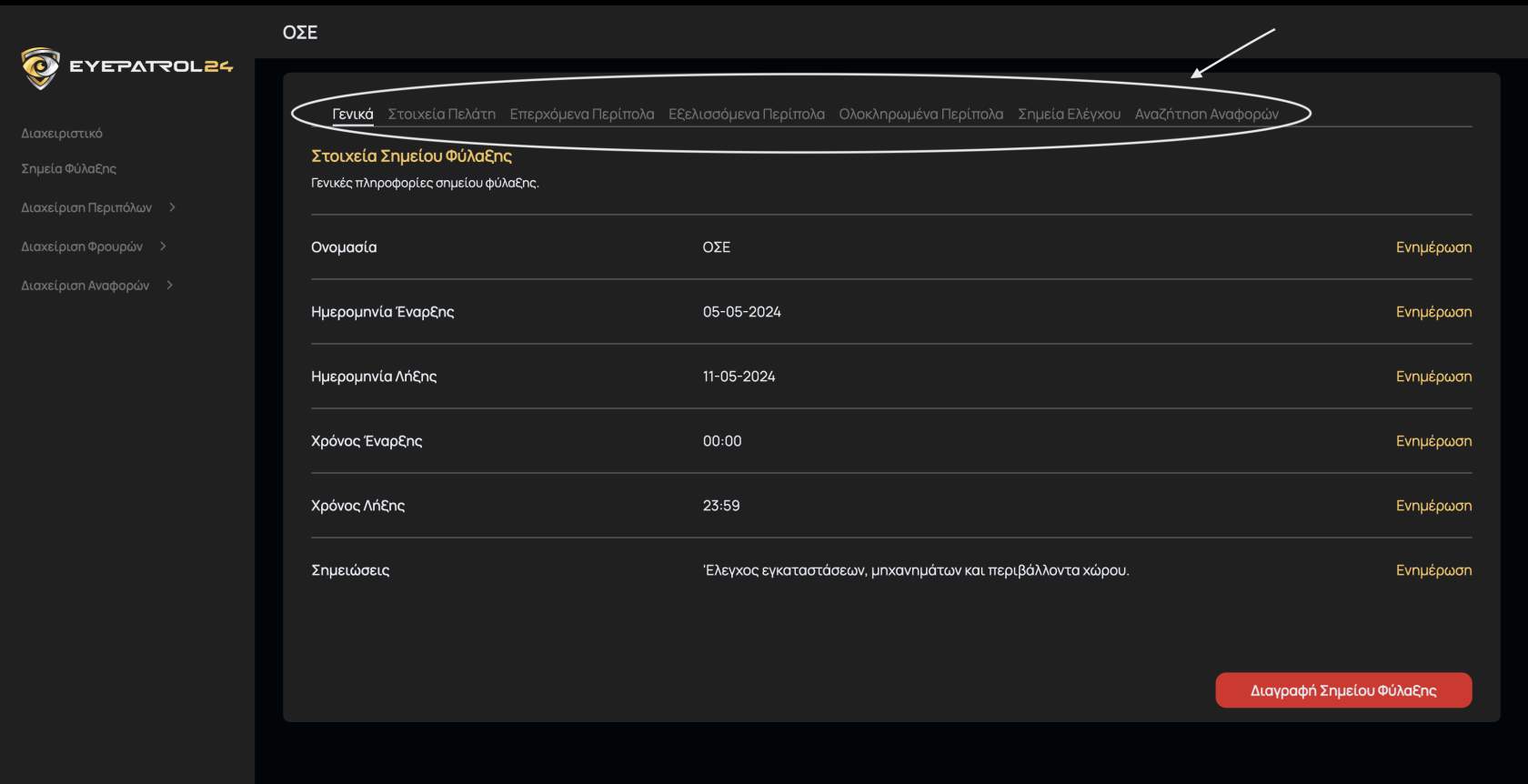Click Ενημέρωση for the Ονομασία row

point(1433,247)
